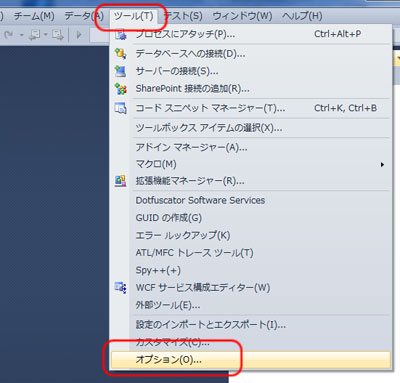The image size is (400, 383).
Task: Open dropdown arrow next to the undo icon
Action: pos(22,35)
